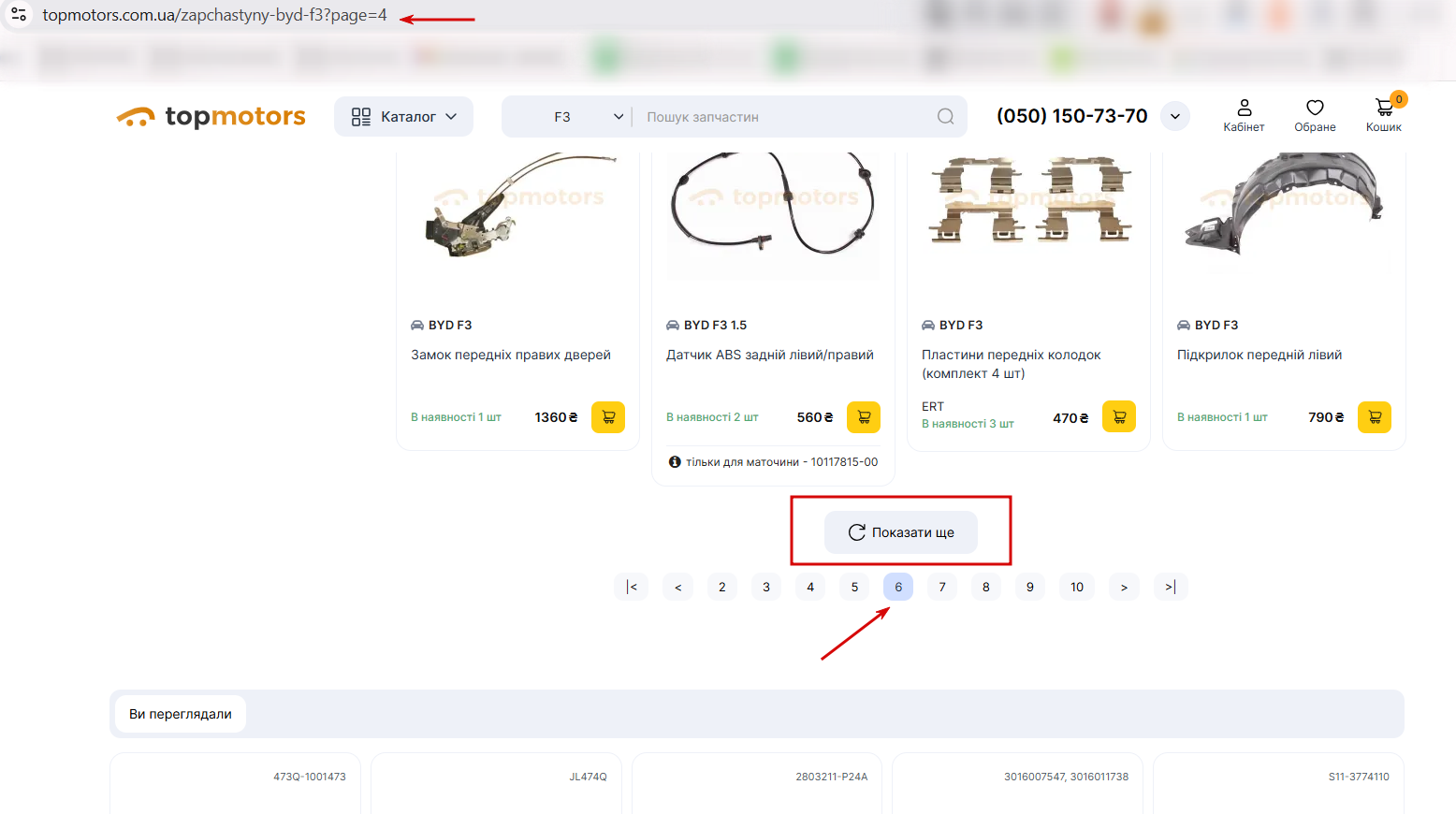Go to next page arrow

[x=1124, y=587]
